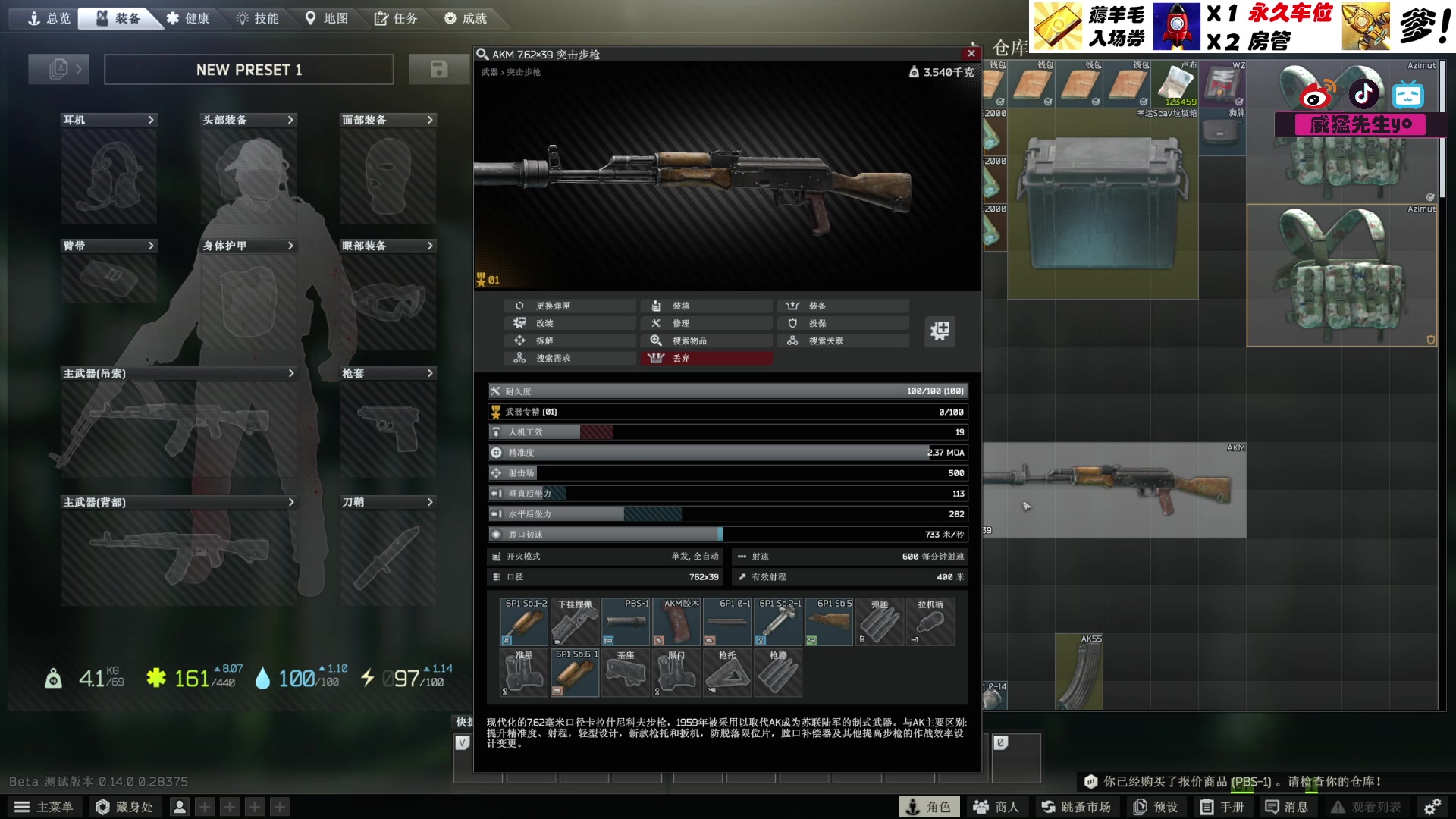Expand the 面部装备 face cover slot

tap(388, 120)
